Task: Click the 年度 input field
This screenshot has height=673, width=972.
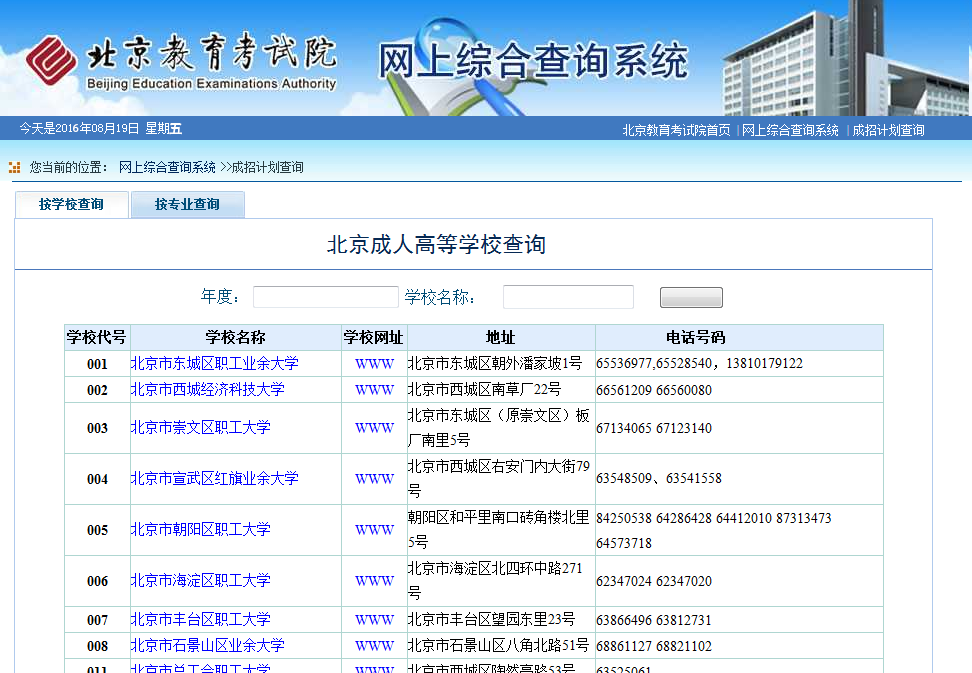Action: [325, 297]
